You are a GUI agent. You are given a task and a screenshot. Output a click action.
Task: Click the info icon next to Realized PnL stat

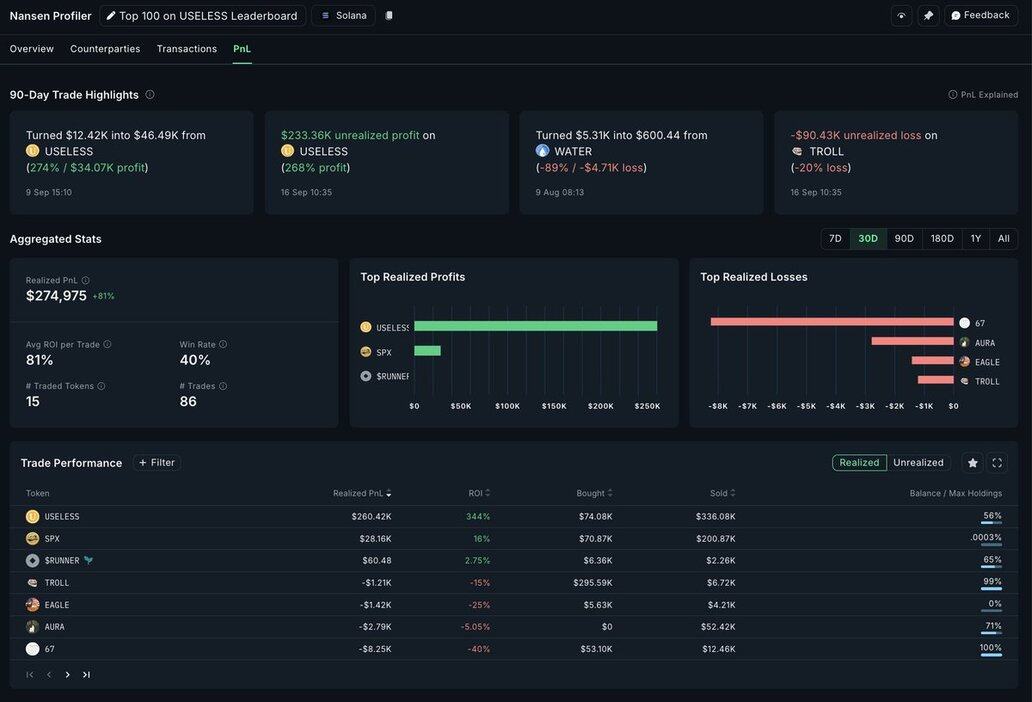click(x=86, y=280)
